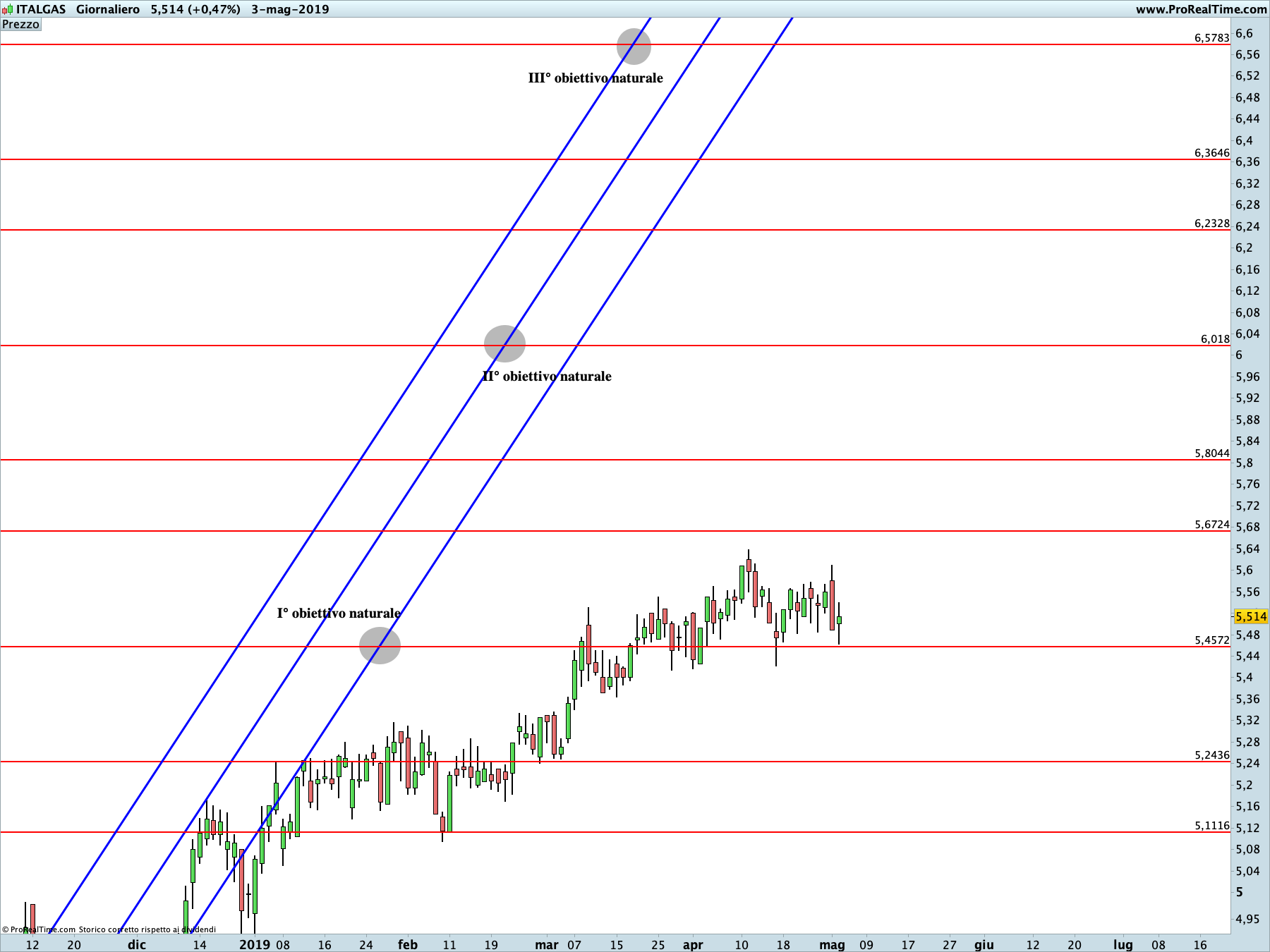Click the apr month label on time axis
1270x952 pixels.
tap(693, 945)
